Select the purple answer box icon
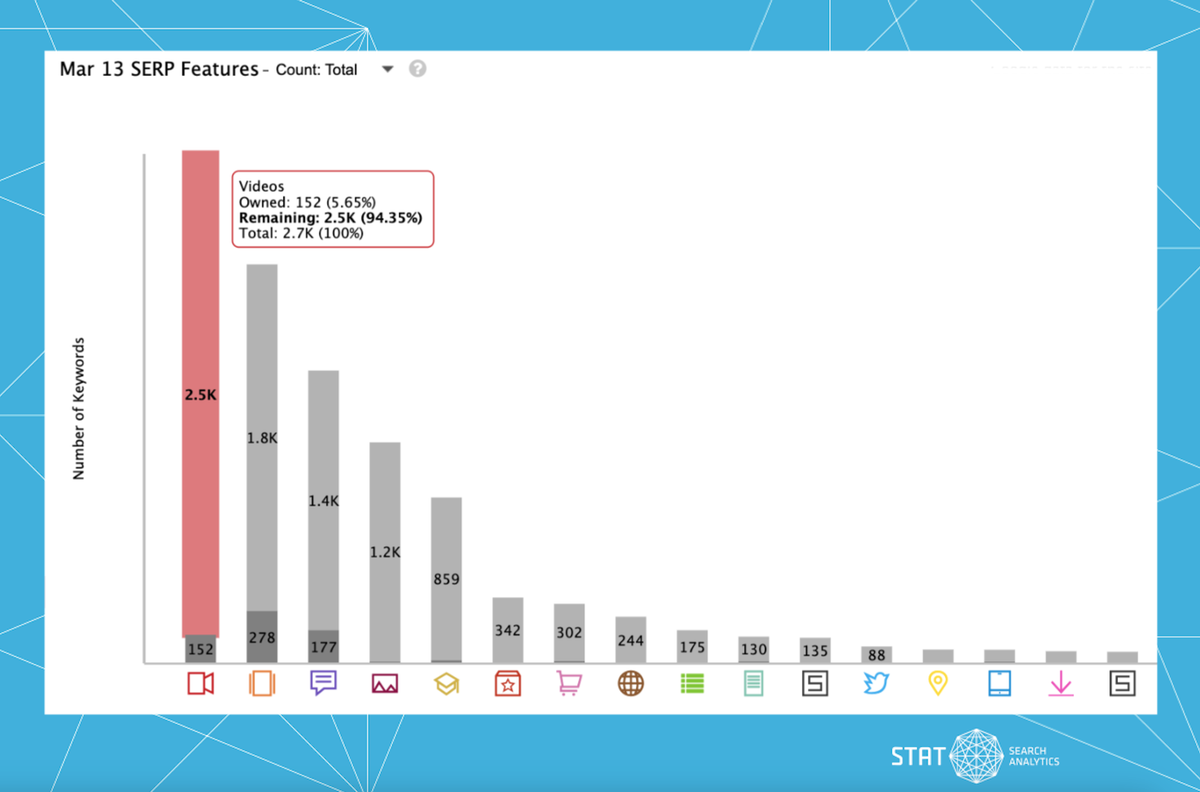 point(323,683)
